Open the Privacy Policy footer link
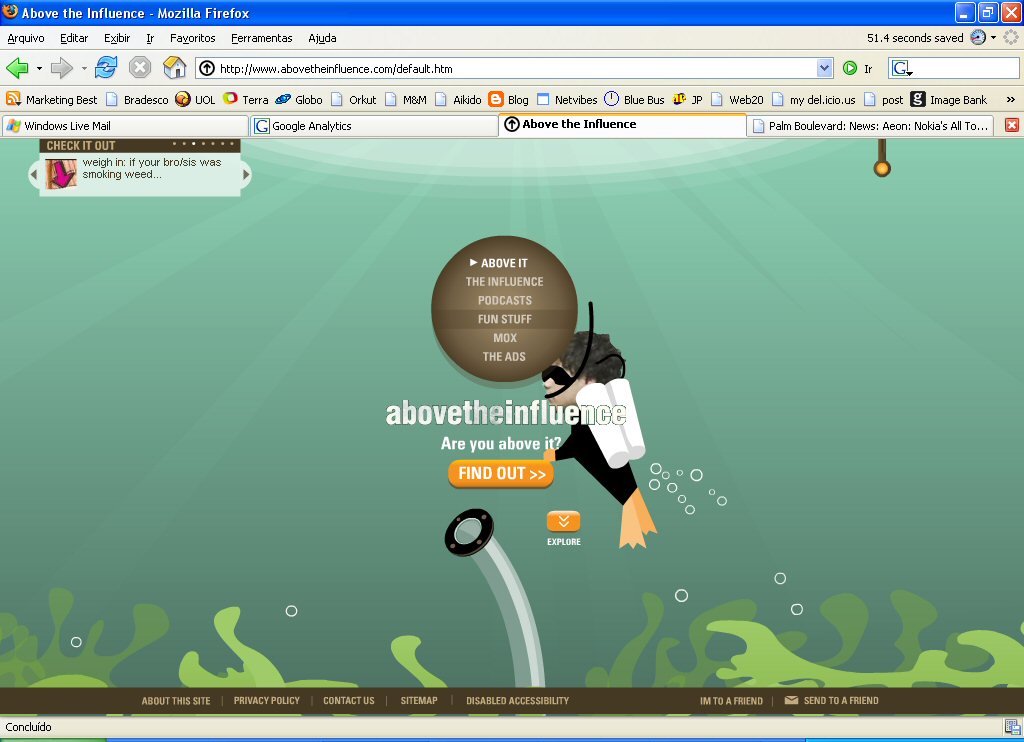 266,701
